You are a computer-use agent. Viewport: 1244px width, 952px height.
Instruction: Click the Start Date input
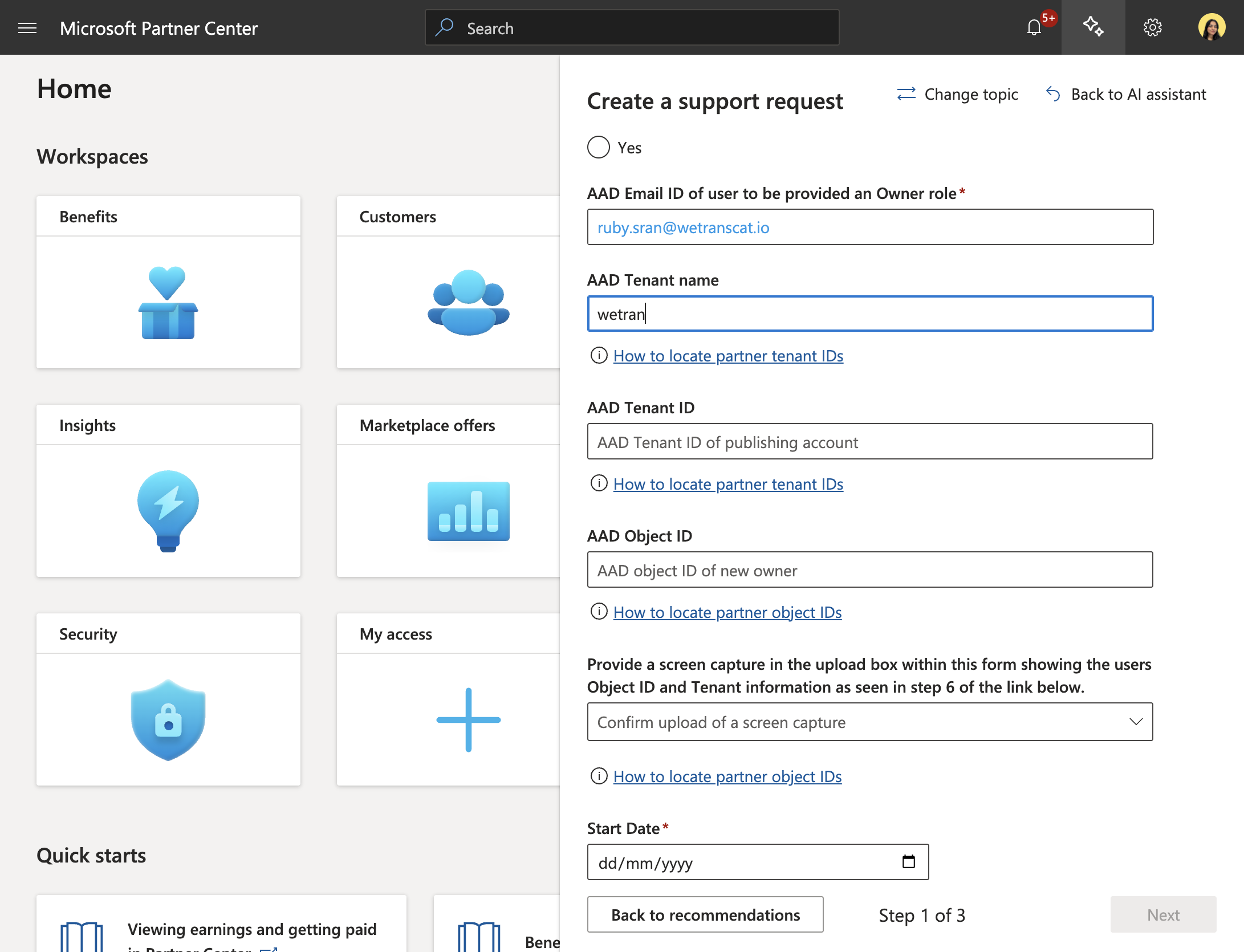[x=758, y=862]
